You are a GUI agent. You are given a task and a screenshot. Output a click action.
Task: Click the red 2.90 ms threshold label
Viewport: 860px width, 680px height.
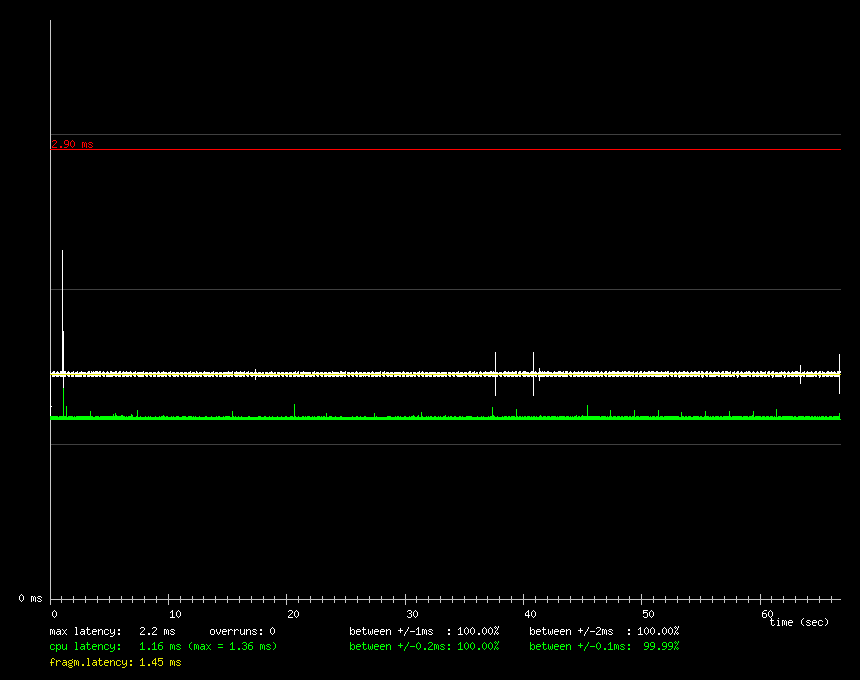coord(72,144)
